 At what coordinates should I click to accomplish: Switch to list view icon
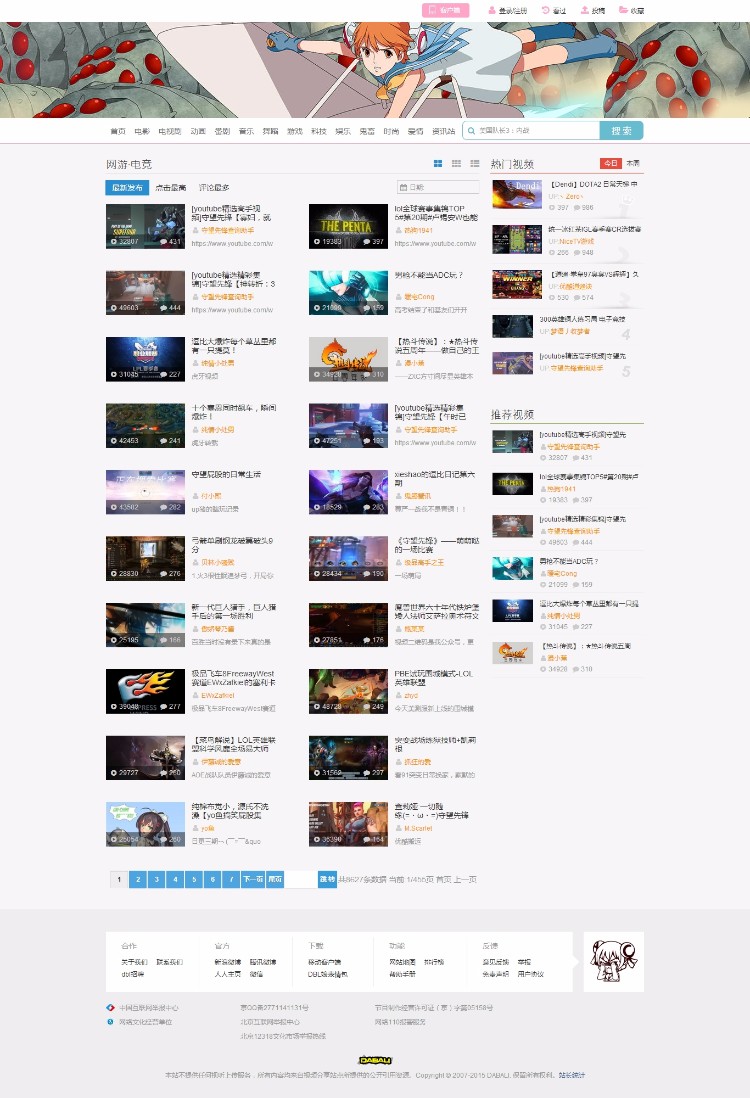coord(475,163)
